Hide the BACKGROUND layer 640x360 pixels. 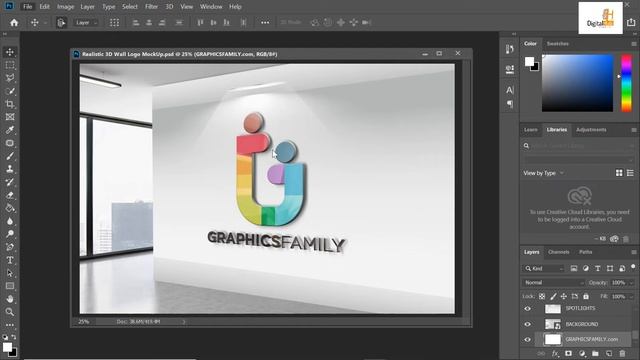click(x=527, y=324)
